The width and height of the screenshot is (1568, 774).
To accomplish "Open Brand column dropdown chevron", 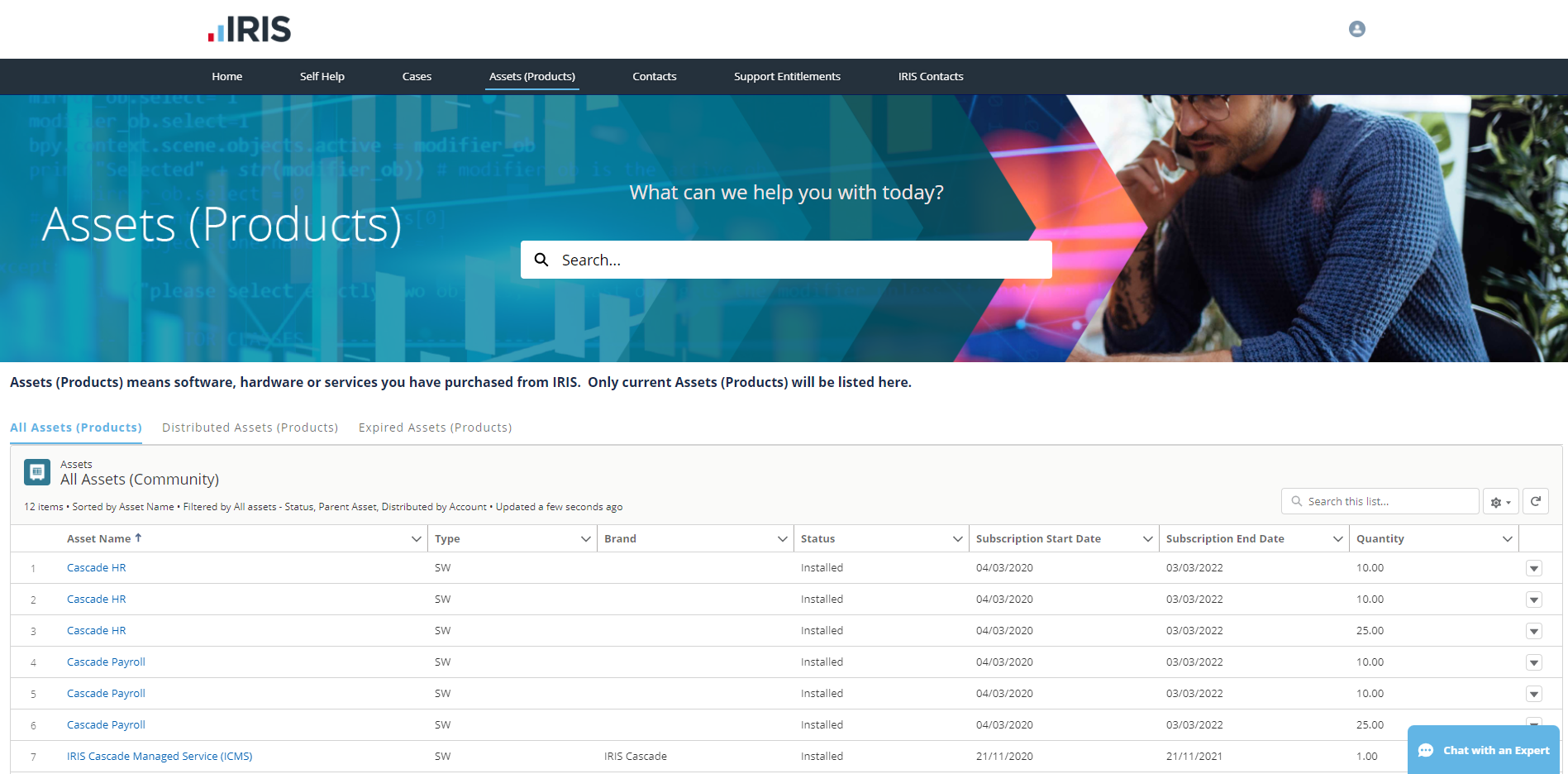I will 783,538.
